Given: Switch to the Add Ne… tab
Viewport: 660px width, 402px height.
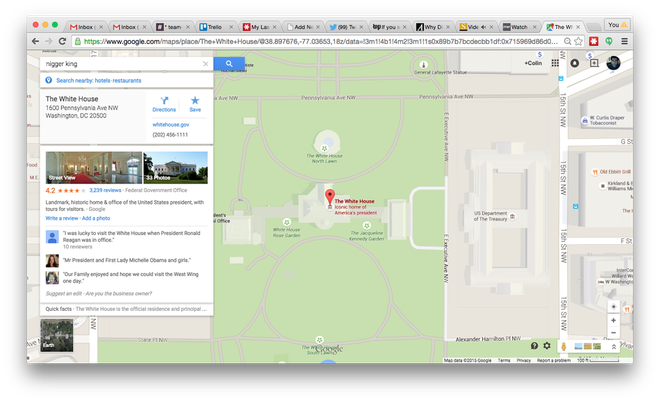Looking at the screenshot, I should [302, 27].
